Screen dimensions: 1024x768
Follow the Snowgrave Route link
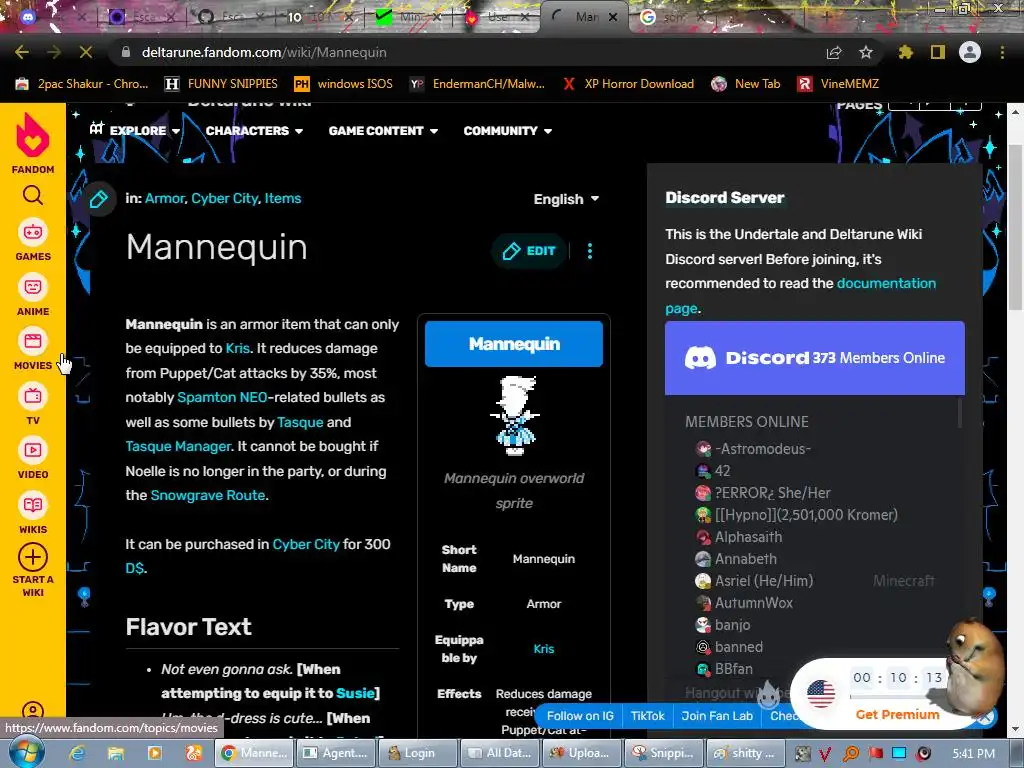point(208,495)
